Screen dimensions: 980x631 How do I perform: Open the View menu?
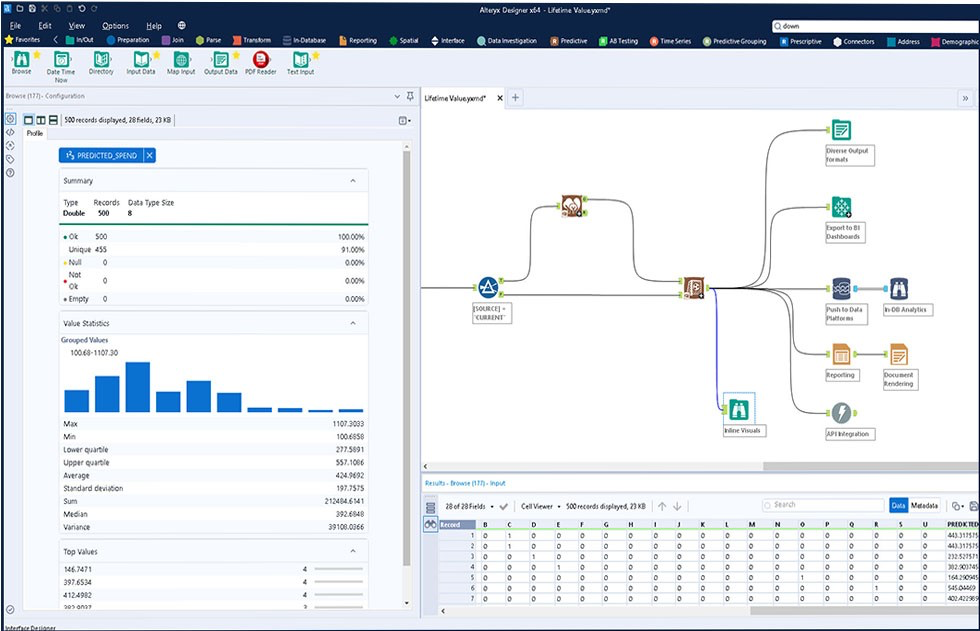pyautogui.click(x=77, y=26)
